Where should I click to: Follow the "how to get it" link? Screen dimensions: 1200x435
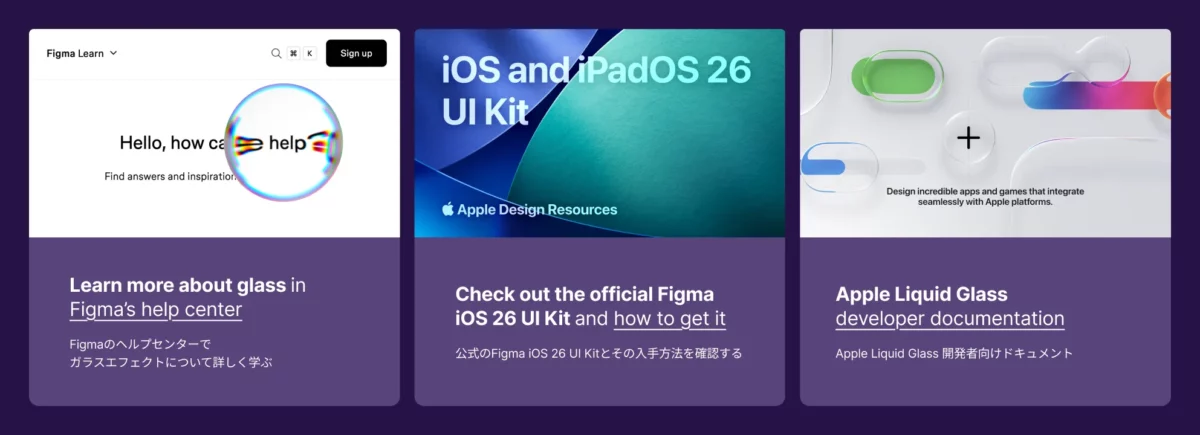[x=669, y=319]
